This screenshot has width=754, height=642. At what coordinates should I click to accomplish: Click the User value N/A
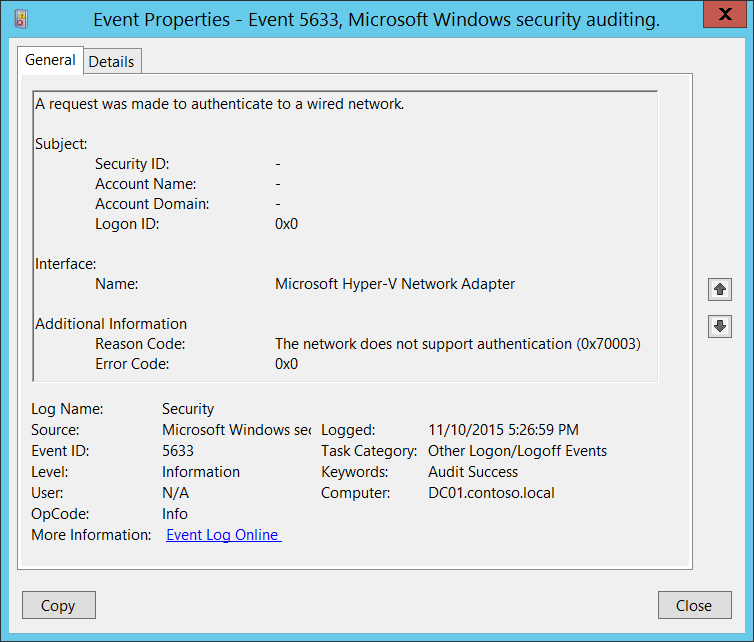point(175,493)
